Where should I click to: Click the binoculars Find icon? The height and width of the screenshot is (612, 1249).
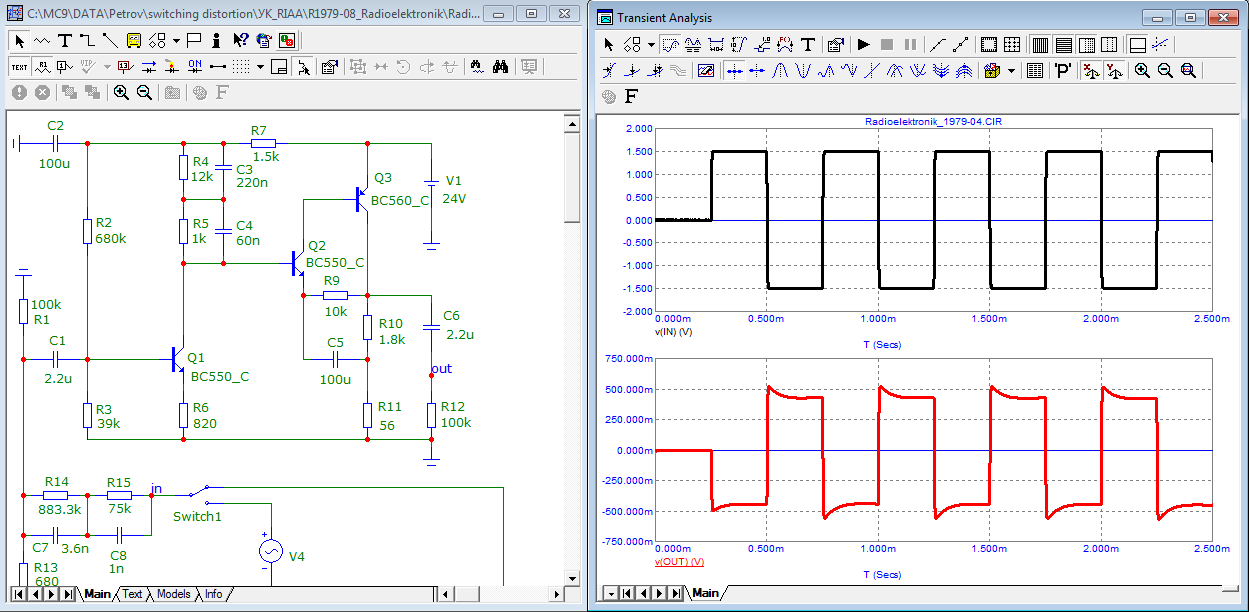coord(501,67)
